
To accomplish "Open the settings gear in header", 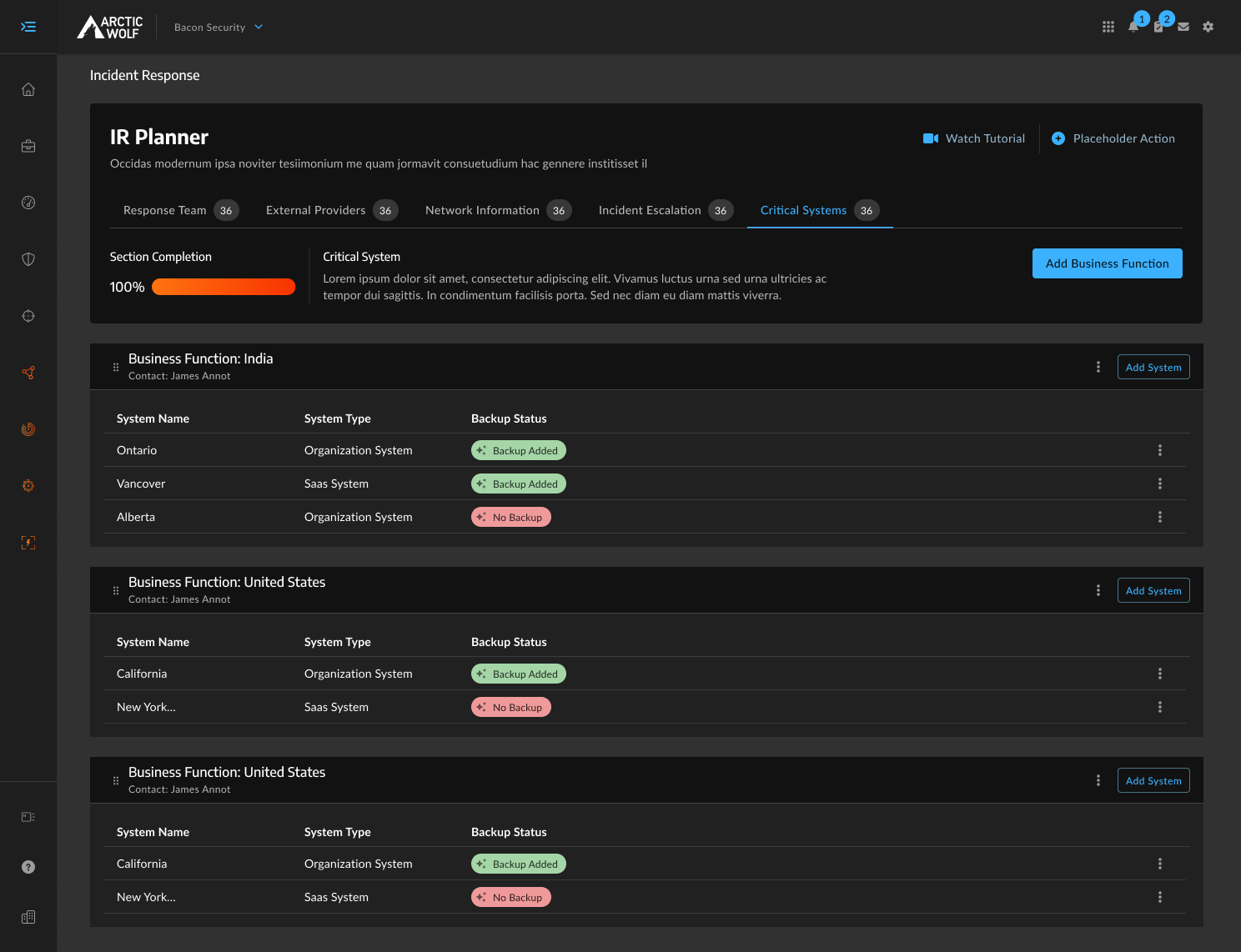I will pos(1208,27).
